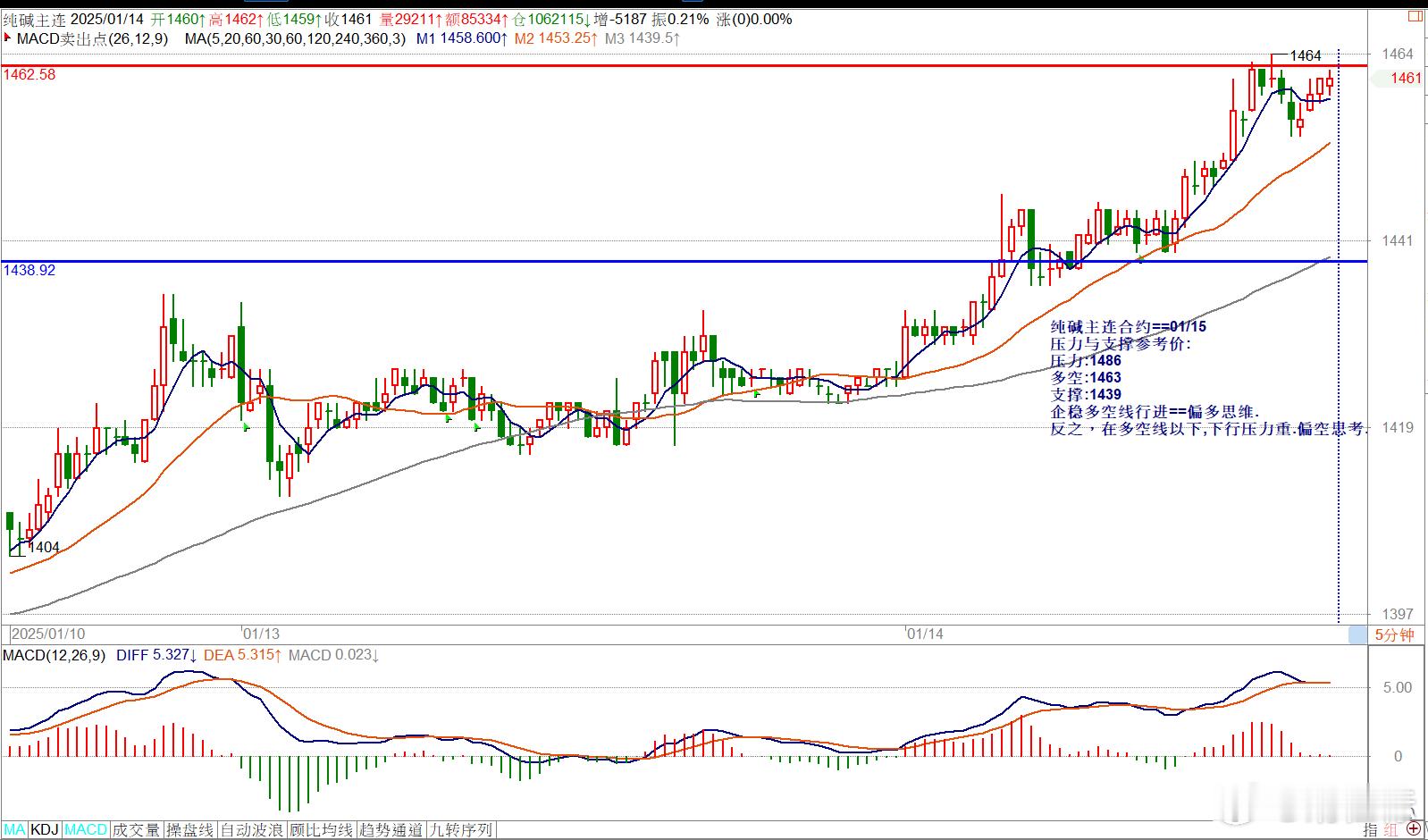Click the M1 1458.600 moving average value
The height and width of the screenshot is (840, 1428).
click(x=462, y=38)
